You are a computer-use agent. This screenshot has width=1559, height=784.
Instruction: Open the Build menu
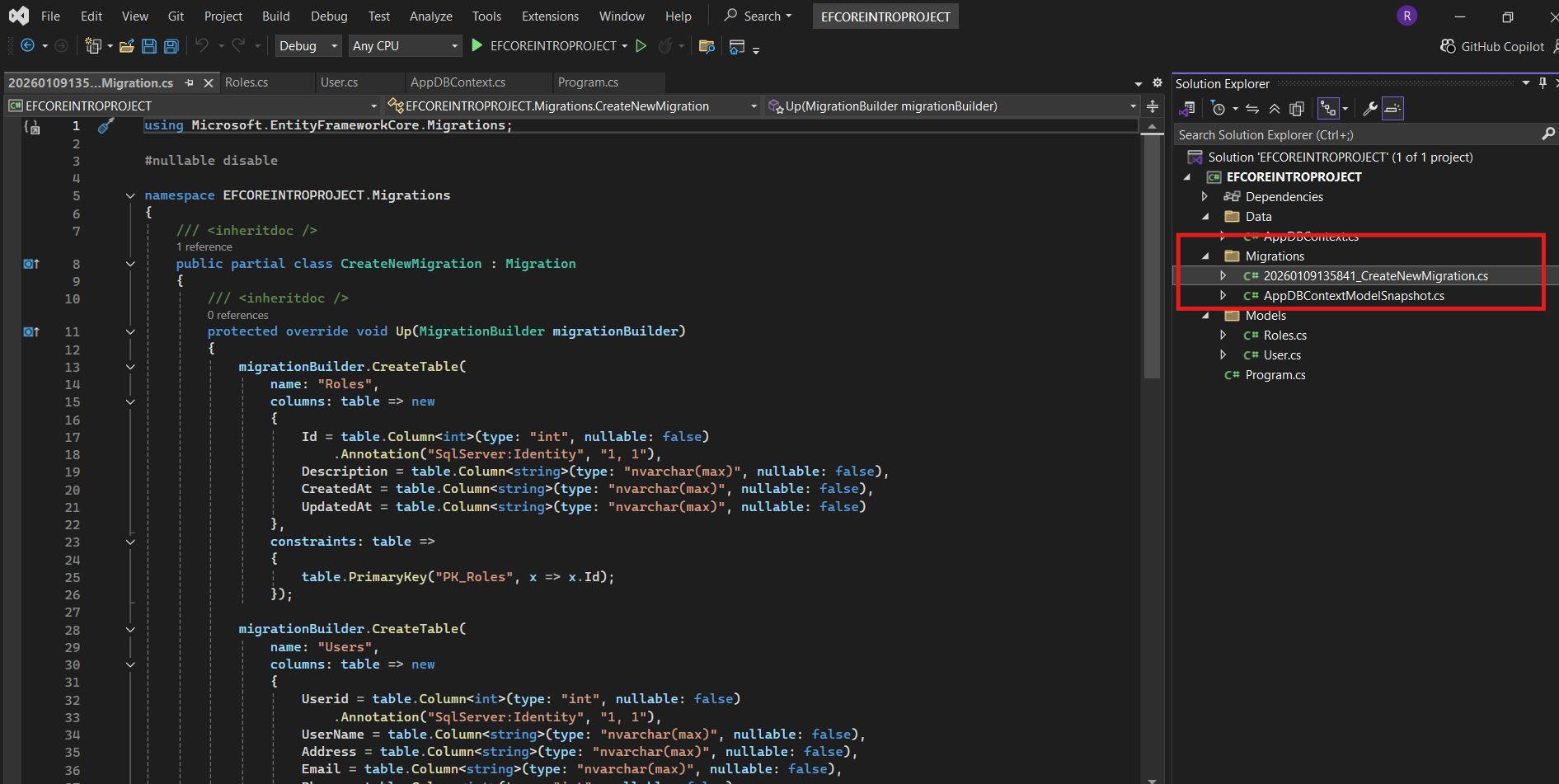tap(275, 16)
